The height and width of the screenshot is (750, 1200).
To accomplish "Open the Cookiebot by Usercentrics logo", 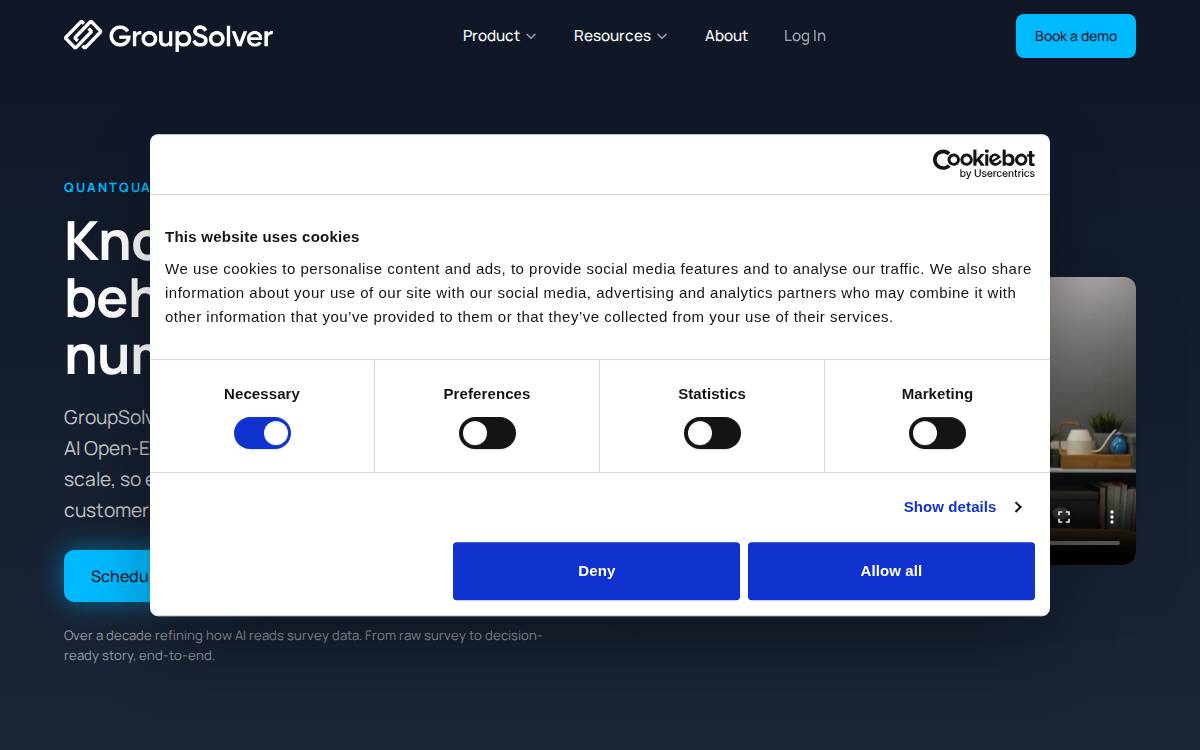I will click(983, 164).
